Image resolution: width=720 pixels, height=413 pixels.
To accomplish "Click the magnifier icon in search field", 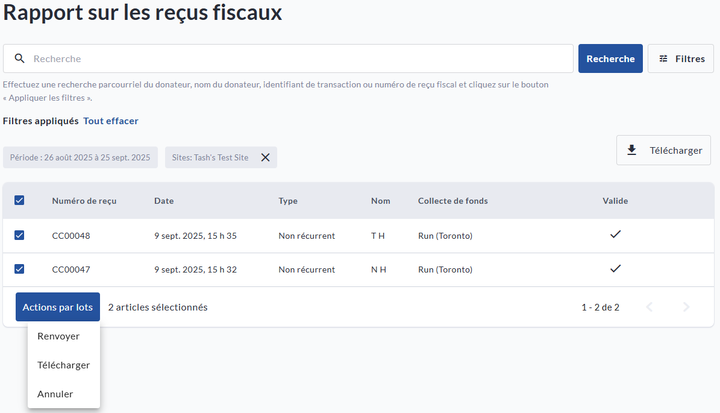I will [18, 59].
